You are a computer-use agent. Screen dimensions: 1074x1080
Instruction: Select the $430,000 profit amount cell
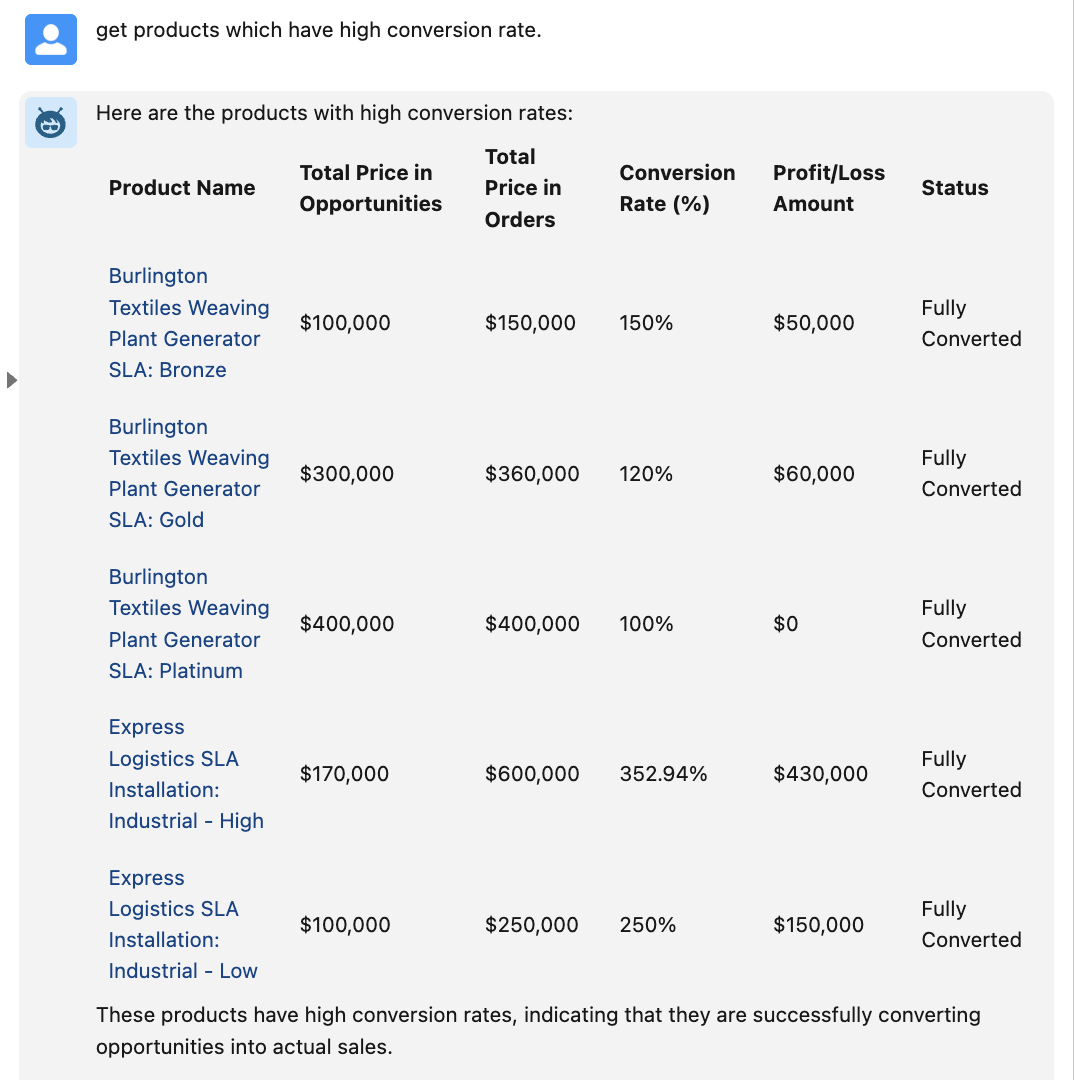[820, 774]
